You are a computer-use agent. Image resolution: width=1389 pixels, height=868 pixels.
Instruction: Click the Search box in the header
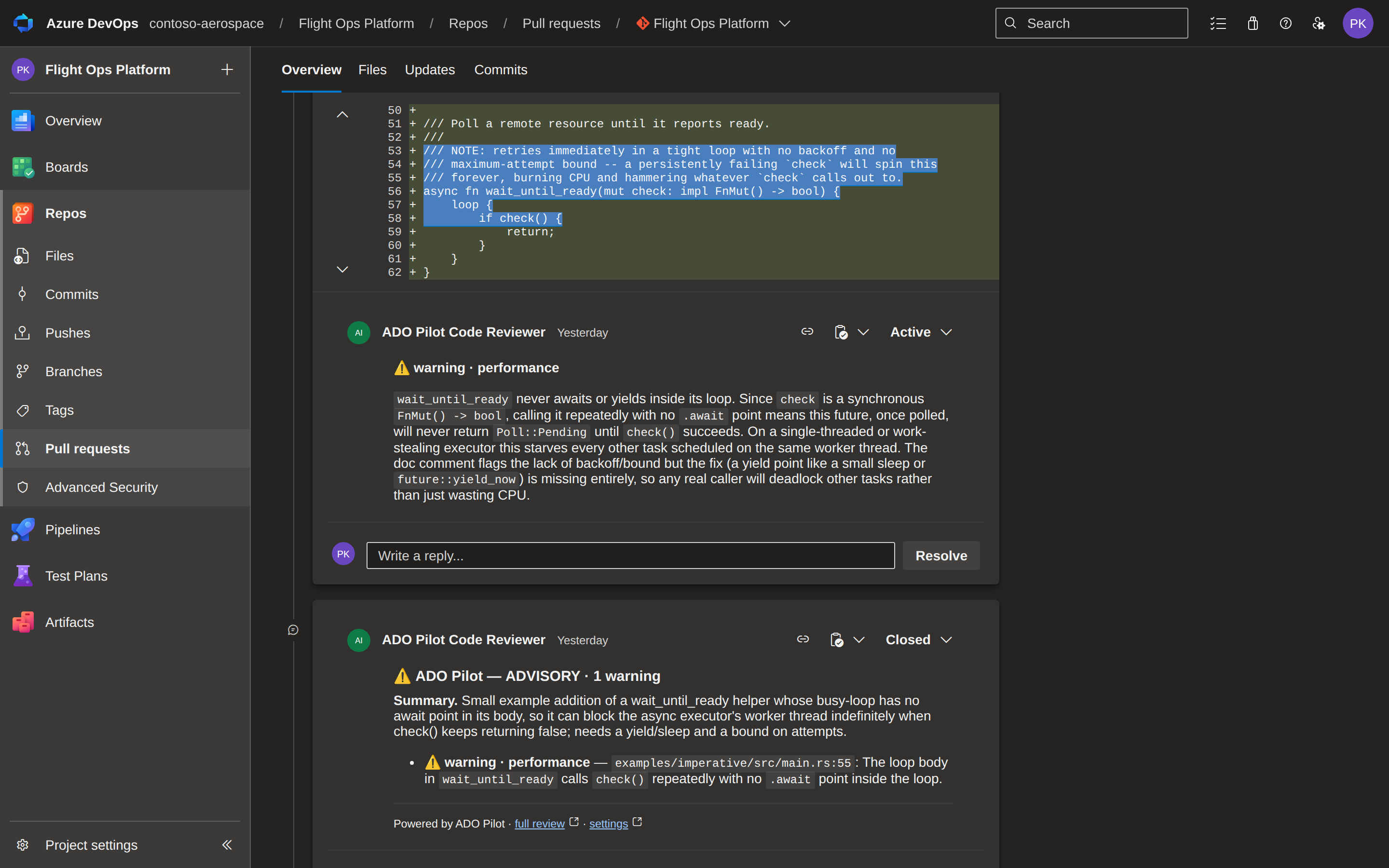[x=1091, y=23]
